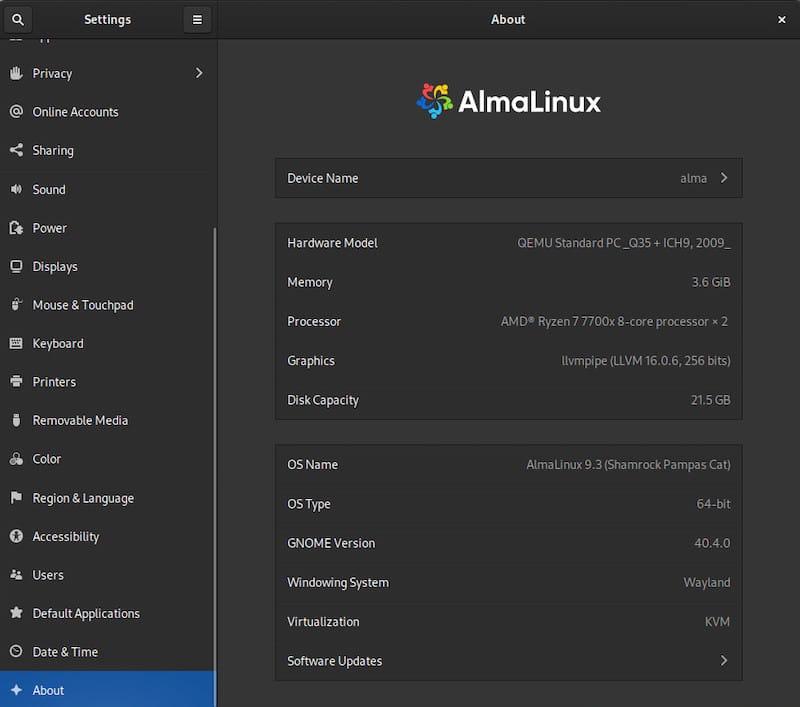Select the Displays panel
The width and height of the screenshot is (800, 707).
click(x=107, y=266)
